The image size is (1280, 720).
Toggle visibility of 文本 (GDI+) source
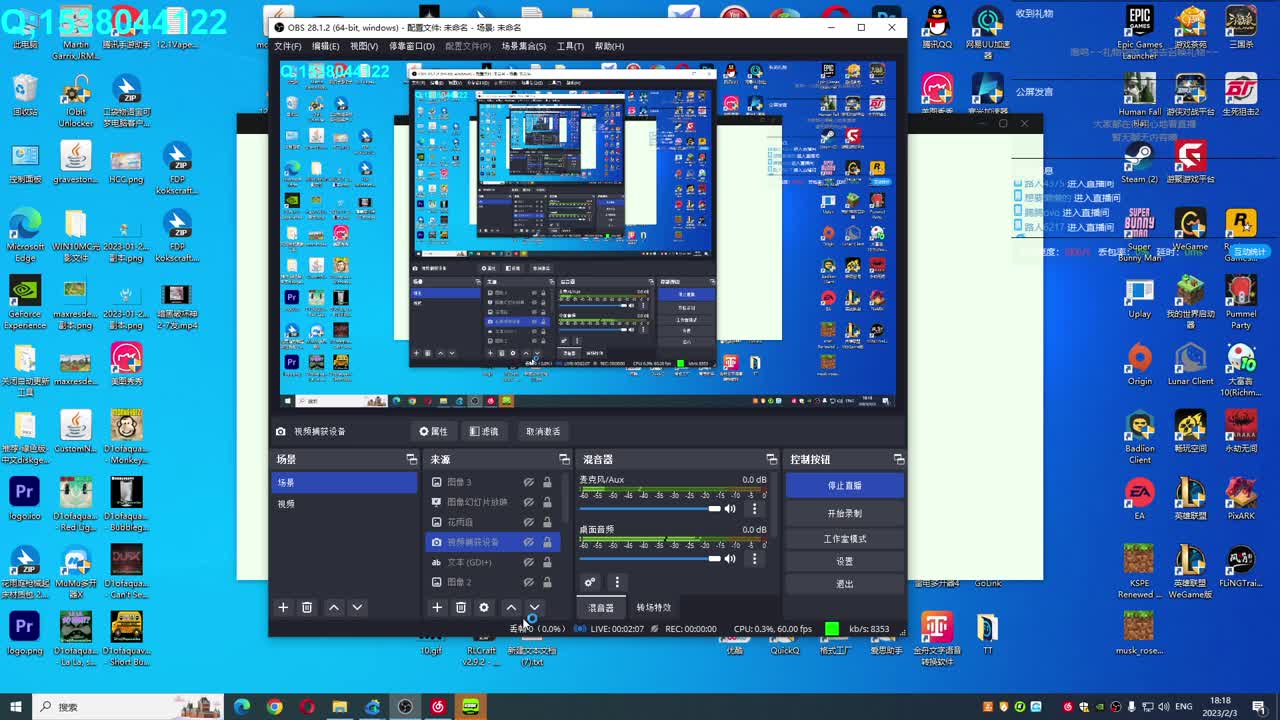(x=529, y=562)
